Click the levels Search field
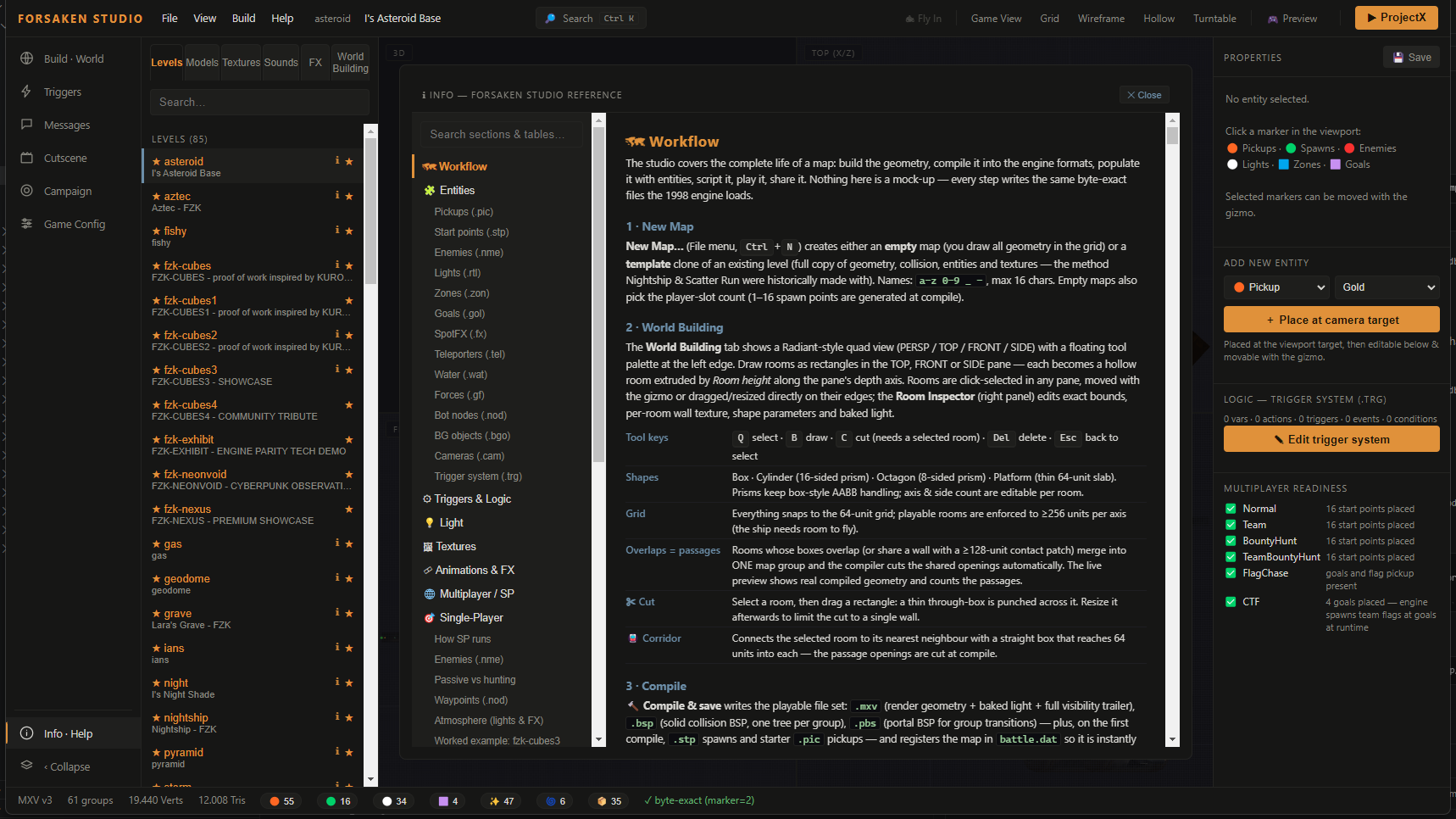Screen dimensions: 1456x819 point(259,102)
